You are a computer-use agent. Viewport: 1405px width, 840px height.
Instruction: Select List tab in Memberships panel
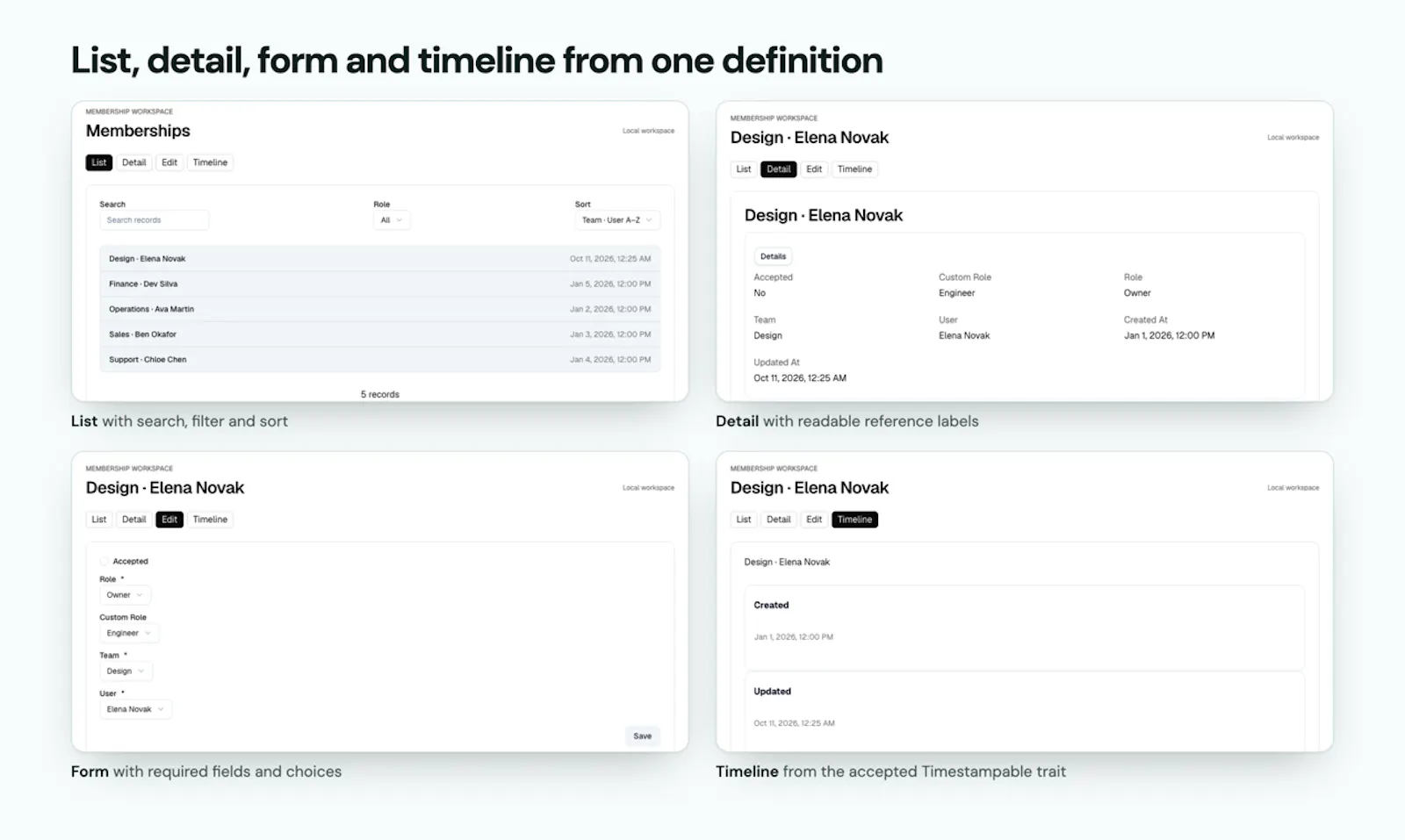(x=99, y=162)
